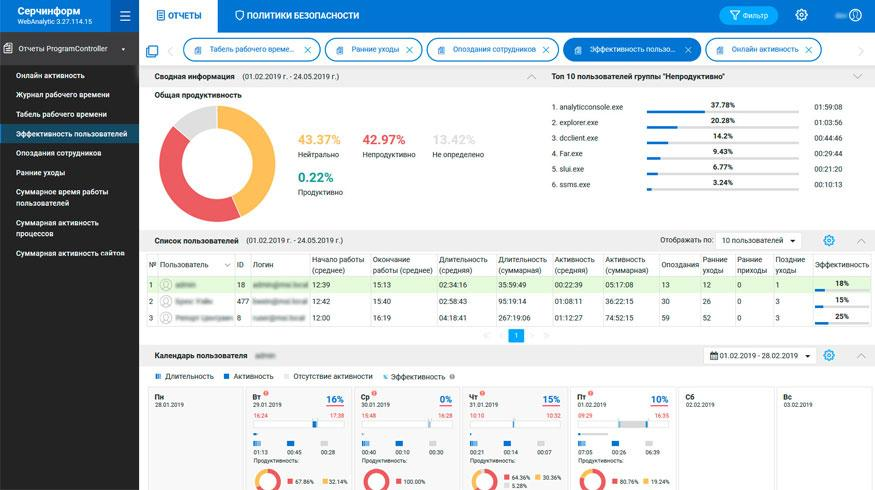Click the hamburger menu icon in header

pyautogui.click(x=124, y=15)
